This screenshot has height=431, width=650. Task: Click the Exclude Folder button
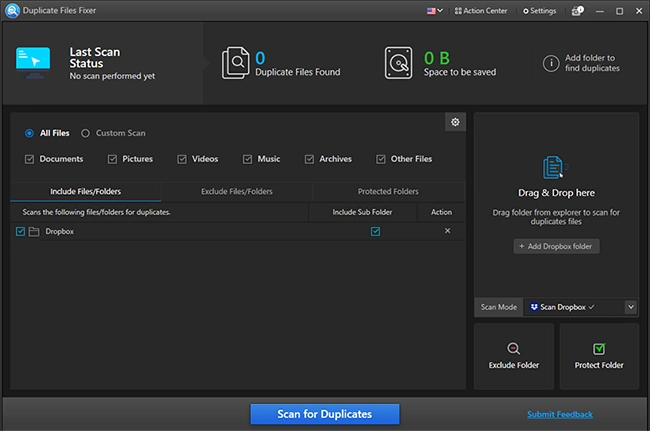coord(514,356)
